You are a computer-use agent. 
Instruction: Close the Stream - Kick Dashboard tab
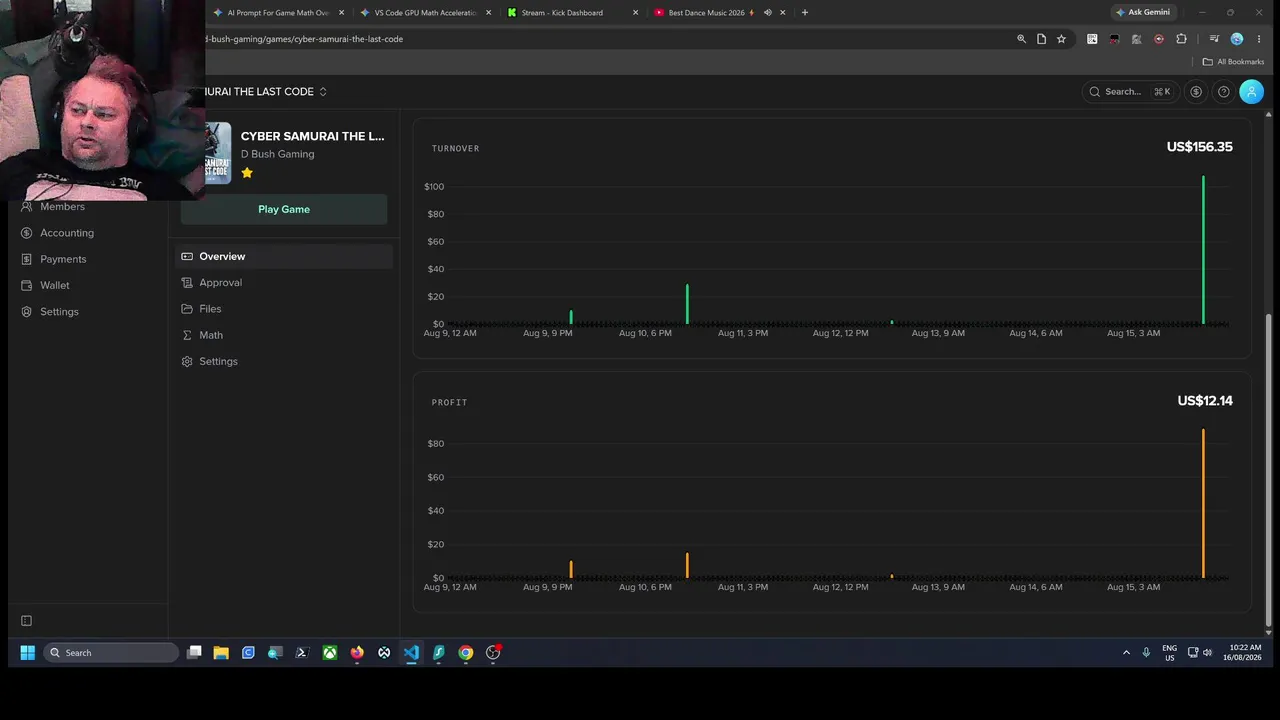point(635,13)
